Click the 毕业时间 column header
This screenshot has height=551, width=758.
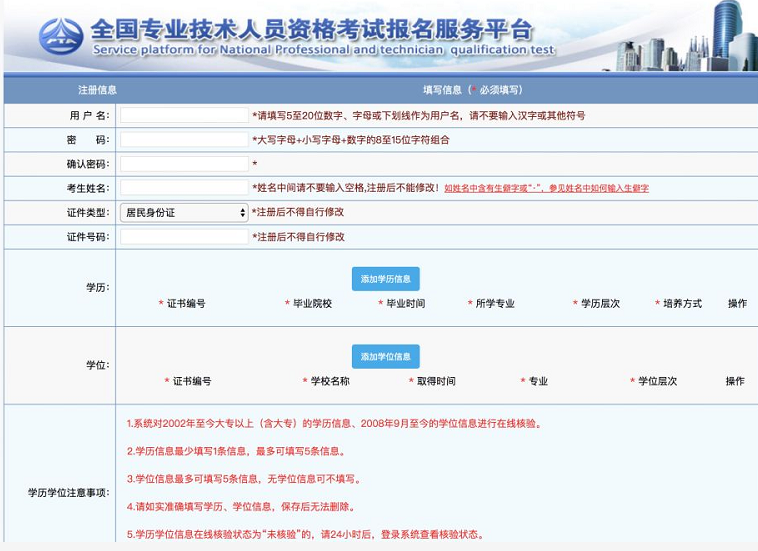pos(405,303)
